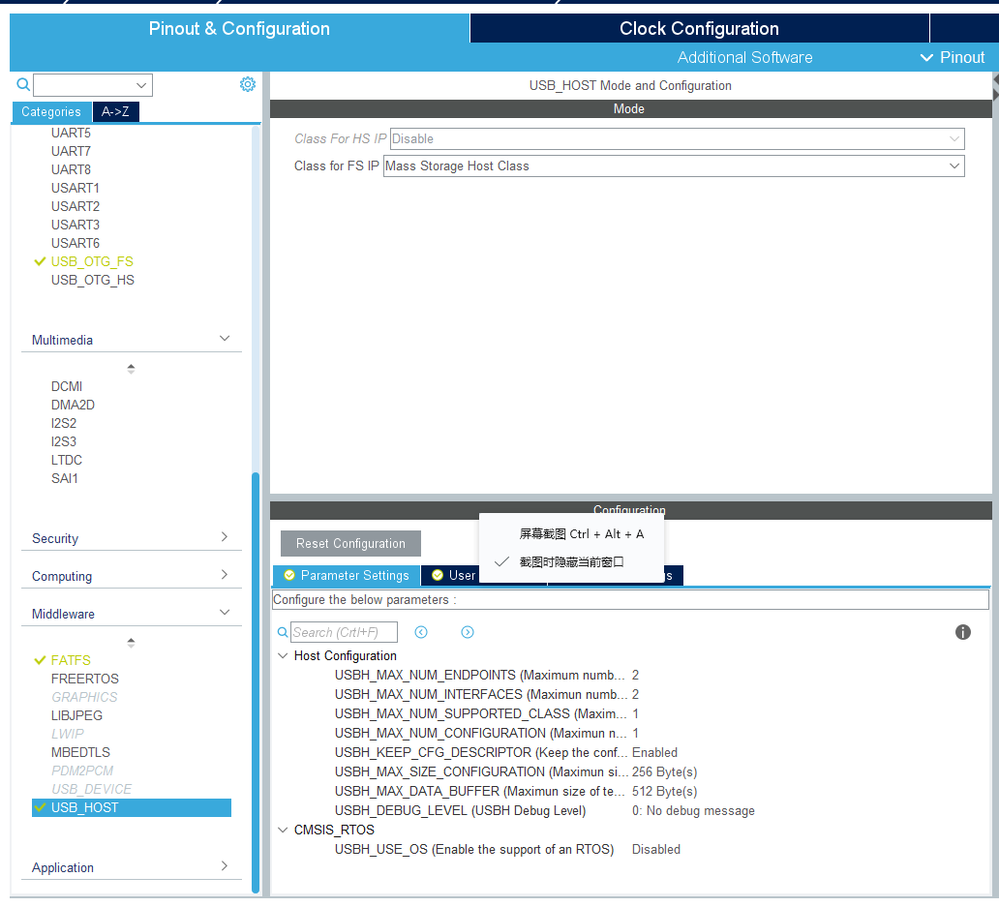This screenshot has width=999, height=906.
Task: Open the gear settings icon in categories panel
Action: coord(248,84)
